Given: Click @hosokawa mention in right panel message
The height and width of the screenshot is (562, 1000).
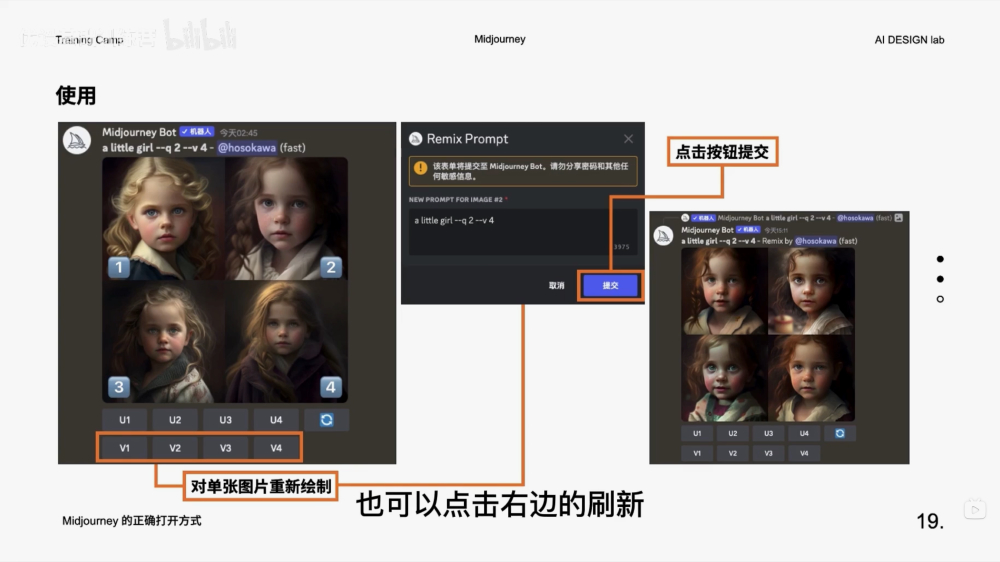Looking at the screenshot, I should point(815,241).
